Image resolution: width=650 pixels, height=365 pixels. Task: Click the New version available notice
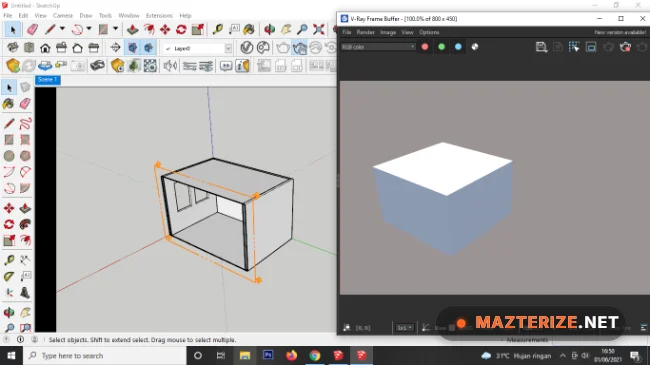620,32
